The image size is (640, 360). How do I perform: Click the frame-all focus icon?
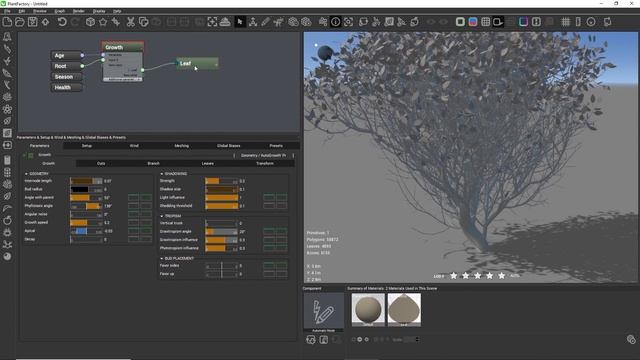tap(212, 22)
